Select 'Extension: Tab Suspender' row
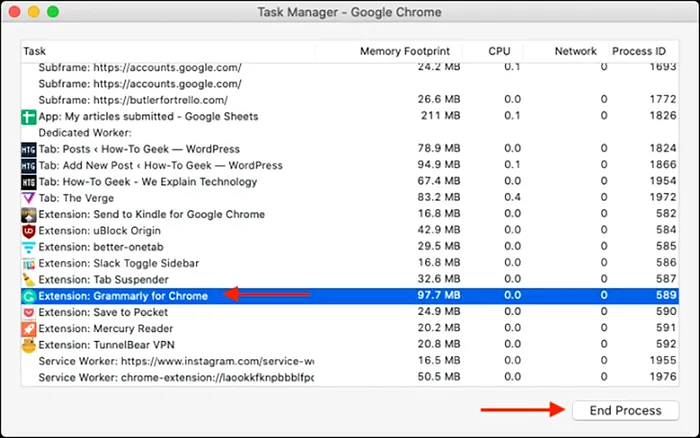The width and height of the screenshot is (700, 438). coord(350,279)
